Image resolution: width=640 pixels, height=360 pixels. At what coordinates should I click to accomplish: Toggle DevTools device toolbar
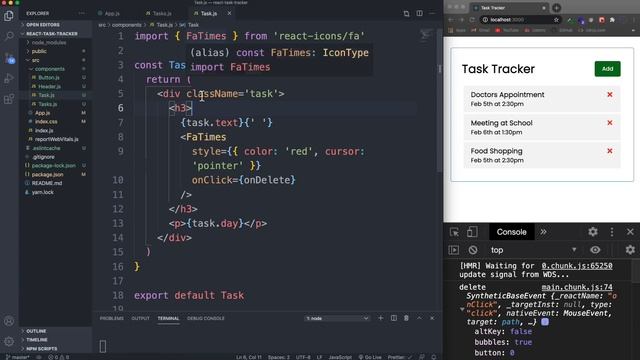[x=472, y=232]
